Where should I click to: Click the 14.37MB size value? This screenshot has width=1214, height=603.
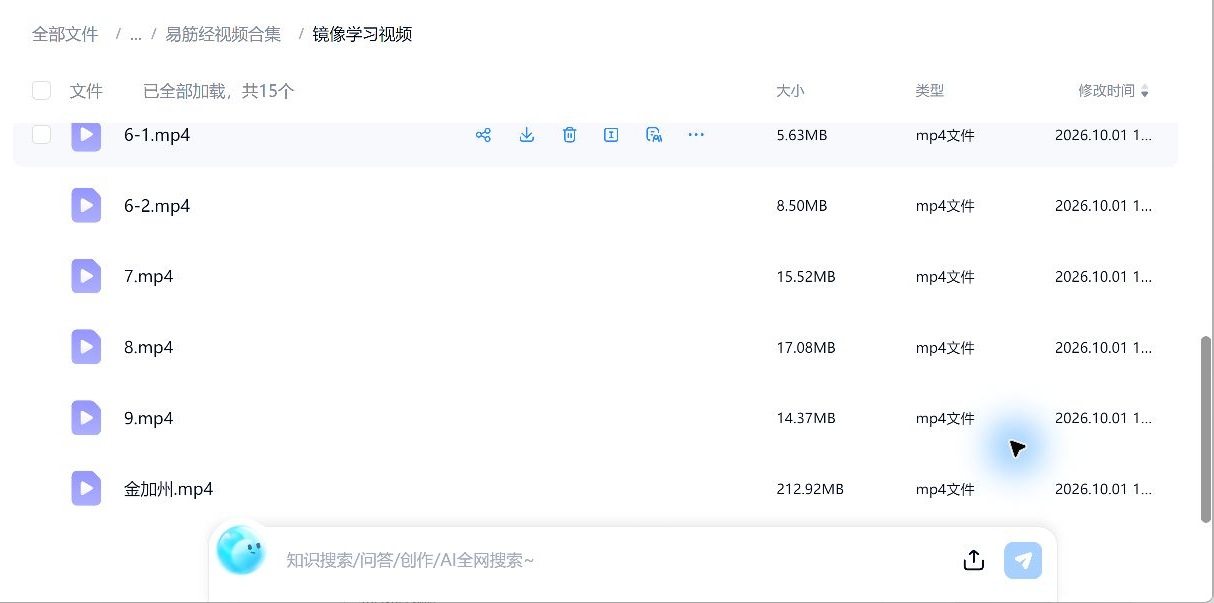click(806, 419)
